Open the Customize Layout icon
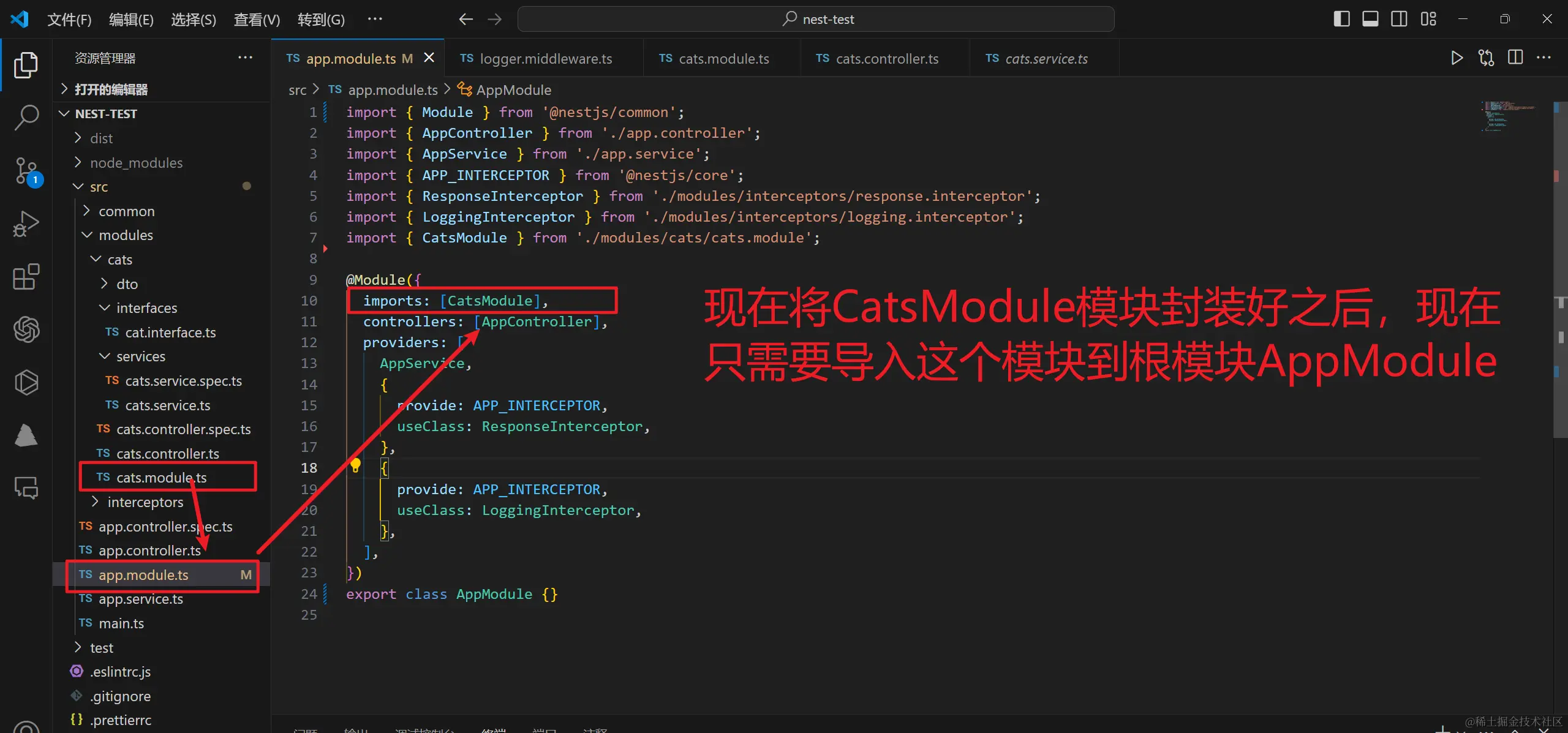Viewport: 1568px width, 733px height. [1428, 19]
